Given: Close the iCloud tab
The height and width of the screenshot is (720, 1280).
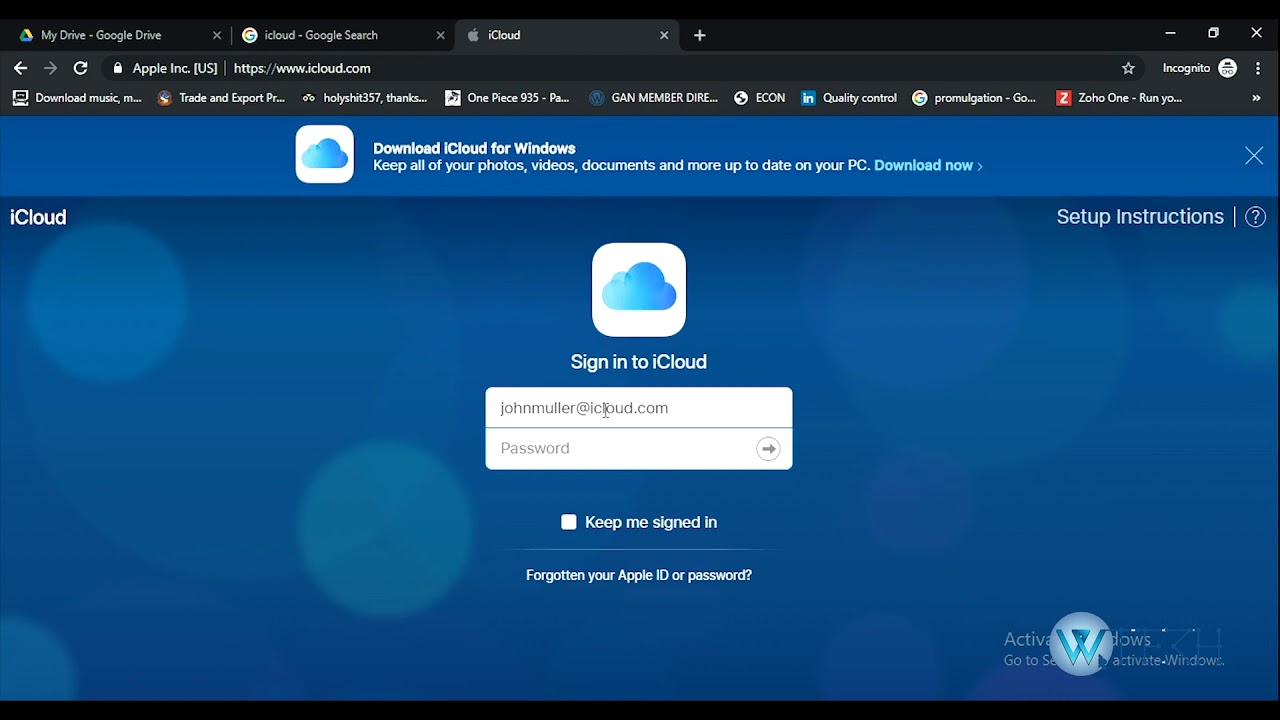Looking at the screenshot, I should [664, 35].
